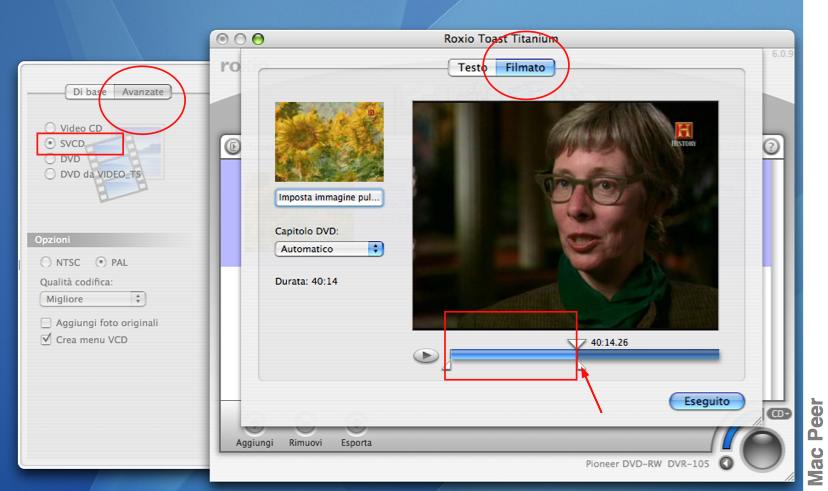Click the start trim marker on the timeline
This screenshot has width=828, height=491.
pyautogui.click(x=447, y=365)
